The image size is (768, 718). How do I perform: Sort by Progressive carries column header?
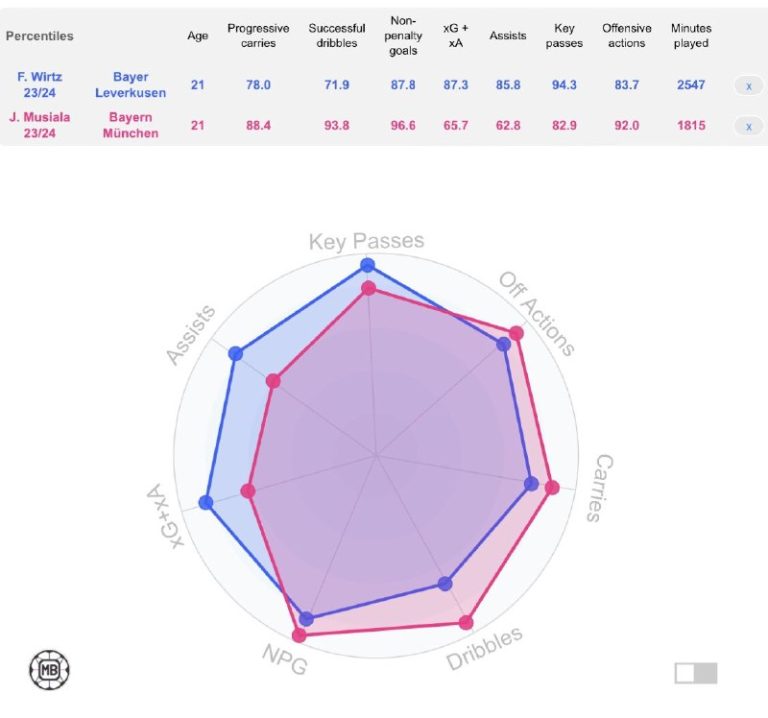coord(258,36)
